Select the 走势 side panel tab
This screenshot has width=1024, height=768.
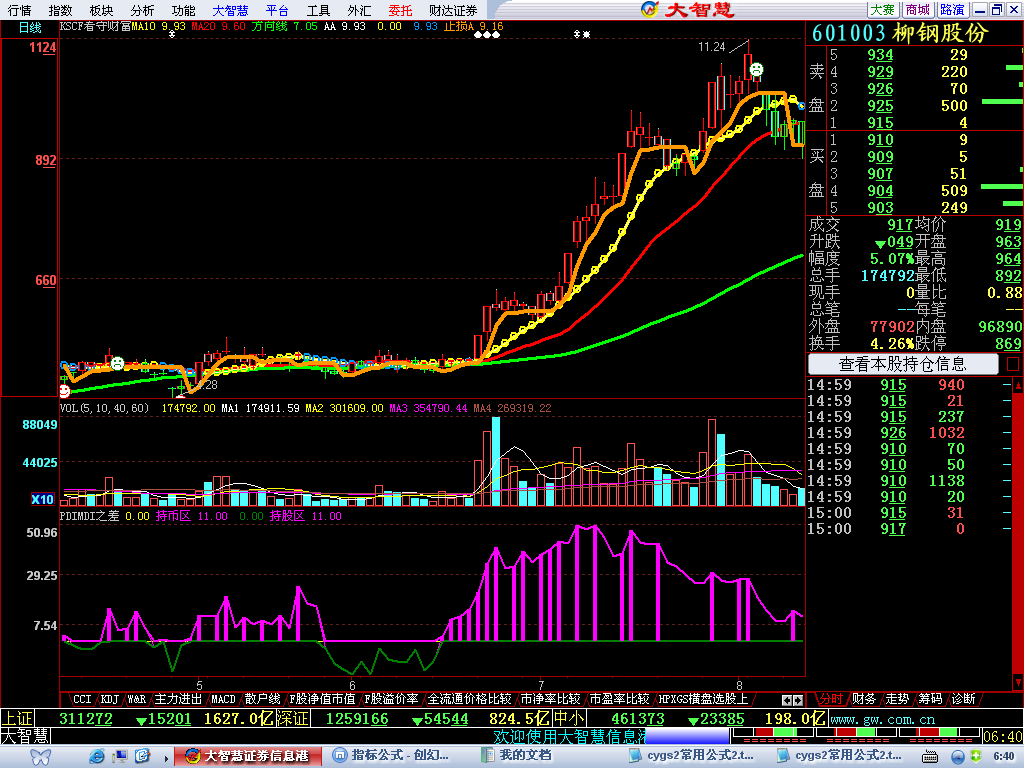click(x=897, y=699)
